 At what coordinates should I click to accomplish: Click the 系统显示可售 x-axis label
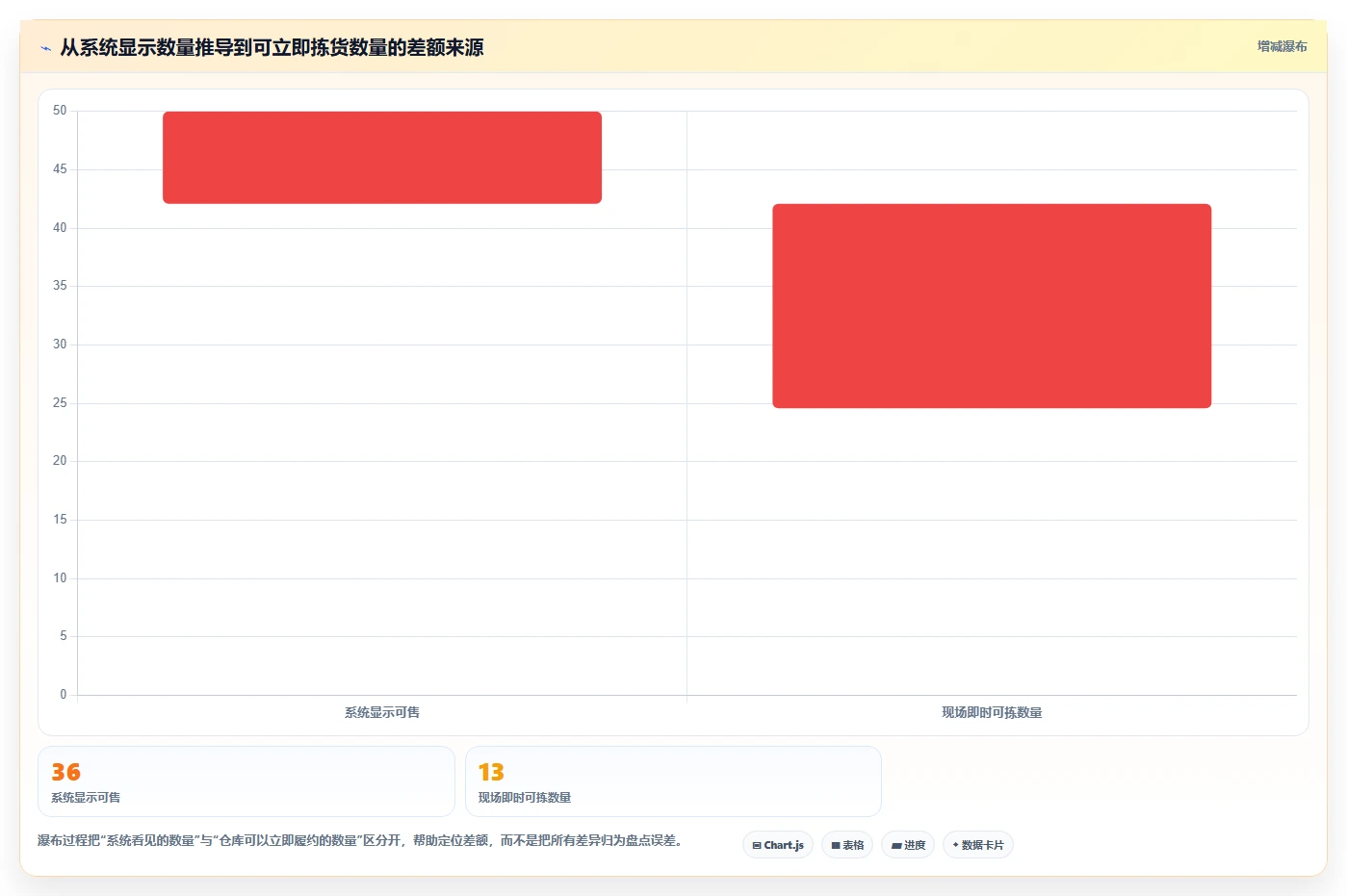click(x=382, y=712)
